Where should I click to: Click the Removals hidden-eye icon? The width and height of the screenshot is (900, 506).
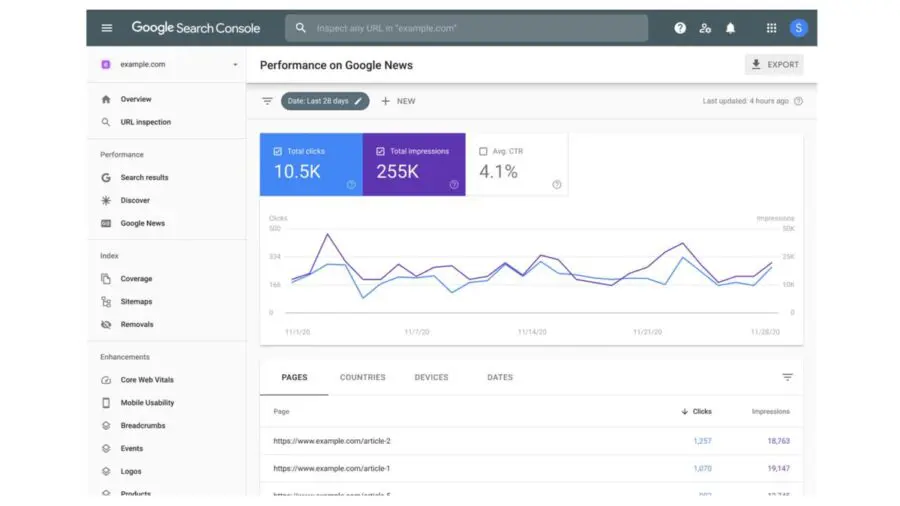106,325
